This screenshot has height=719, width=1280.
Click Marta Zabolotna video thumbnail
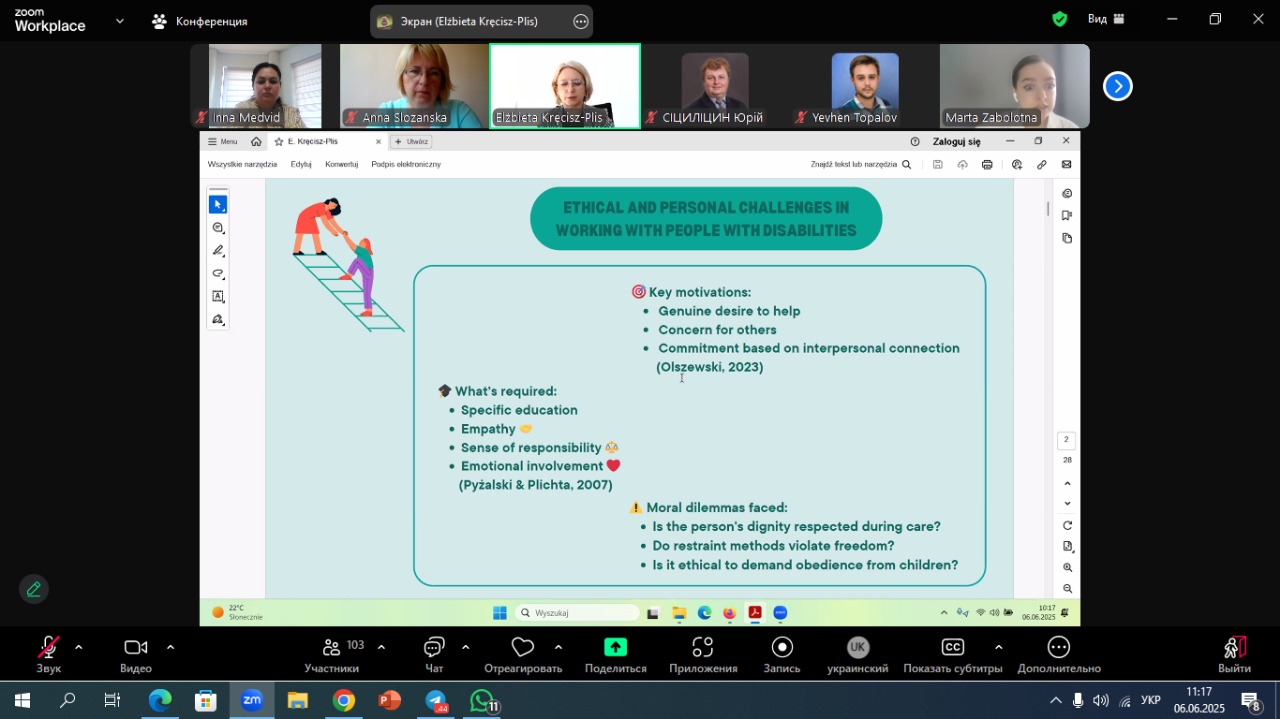point(1014,85)
